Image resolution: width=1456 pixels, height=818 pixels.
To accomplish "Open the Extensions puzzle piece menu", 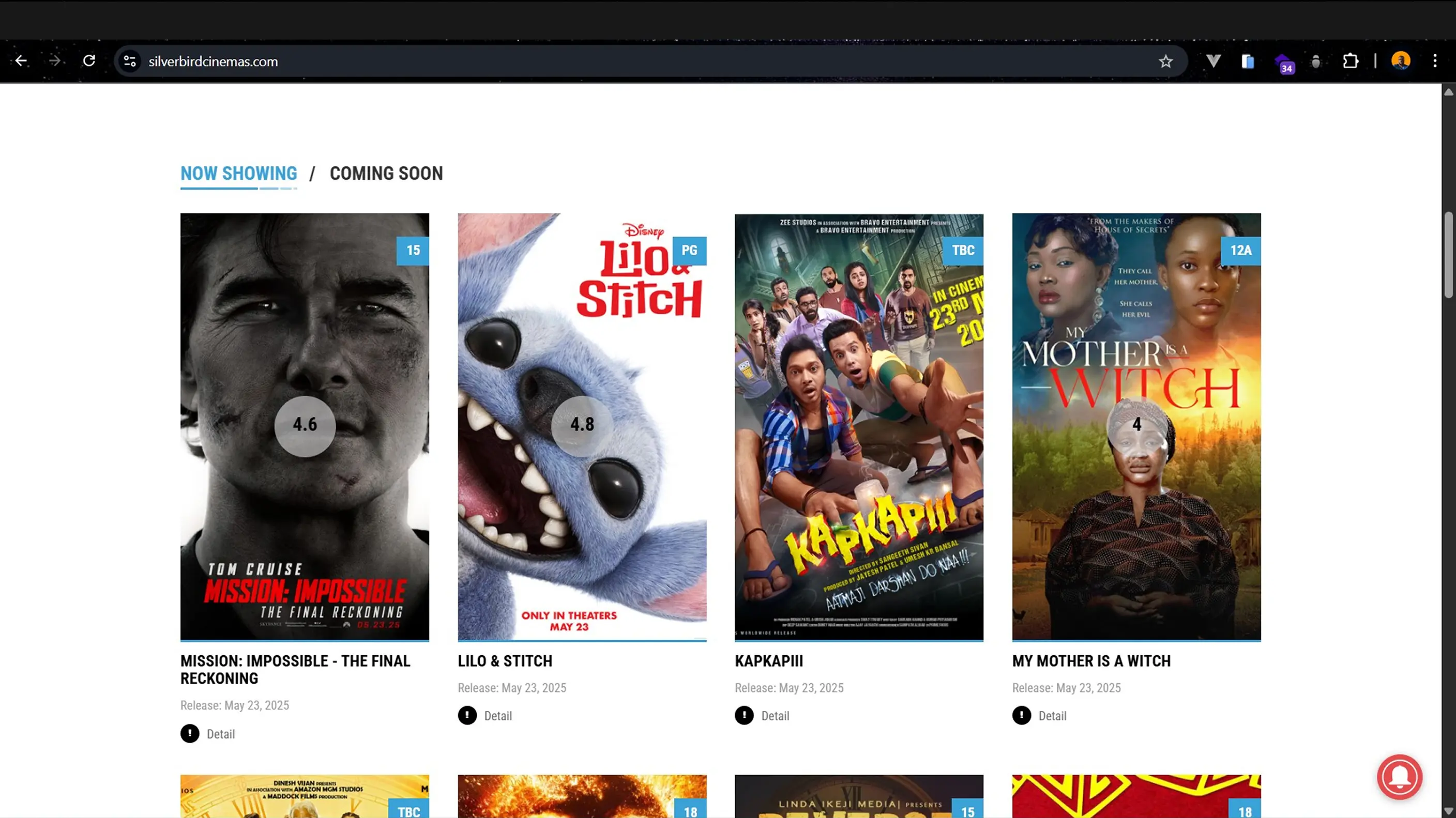I will [x=1351, y=61].
